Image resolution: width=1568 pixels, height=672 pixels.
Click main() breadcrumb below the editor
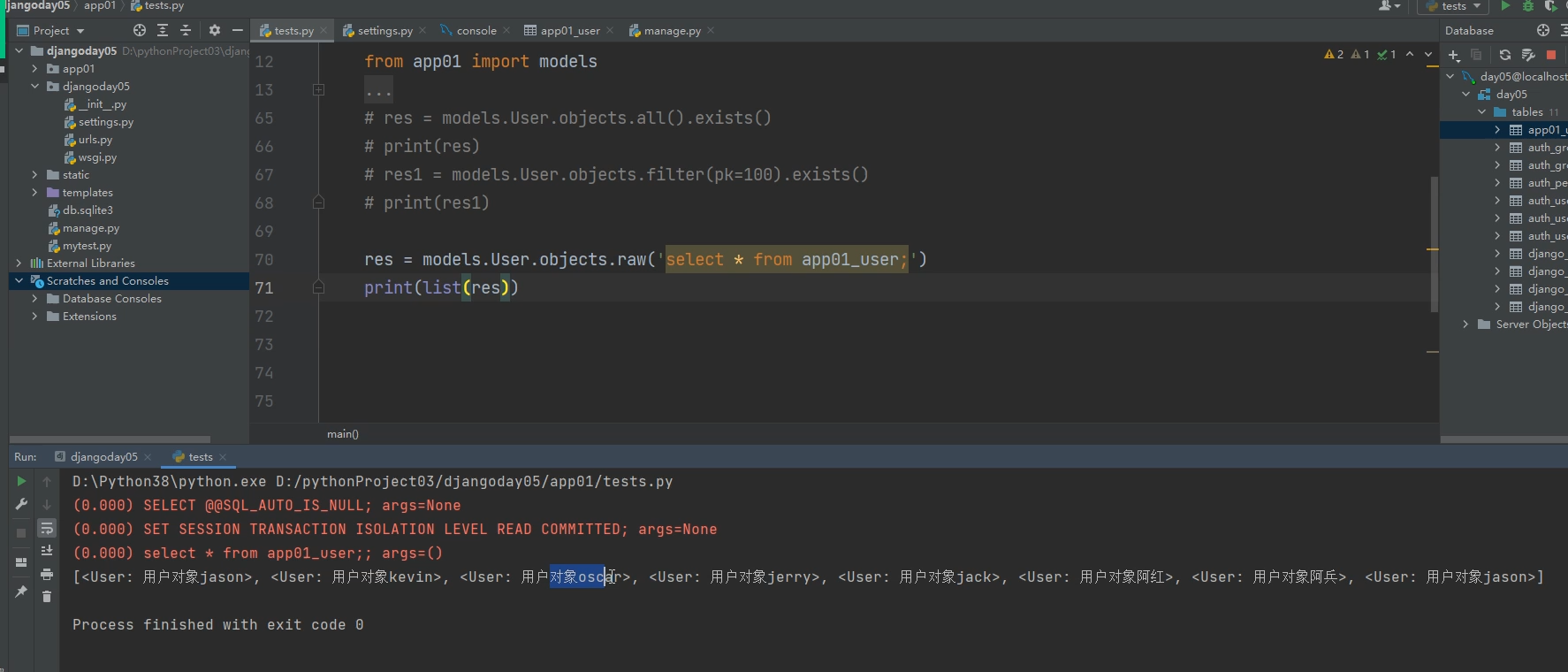click(343, 434)
